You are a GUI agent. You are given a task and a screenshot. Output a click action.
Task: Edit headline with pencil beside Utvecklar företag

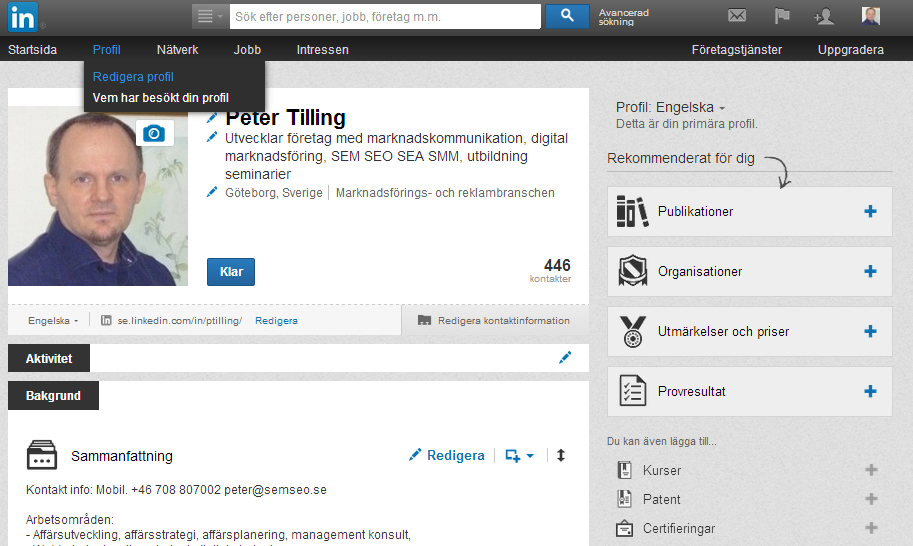coord(212,138)
